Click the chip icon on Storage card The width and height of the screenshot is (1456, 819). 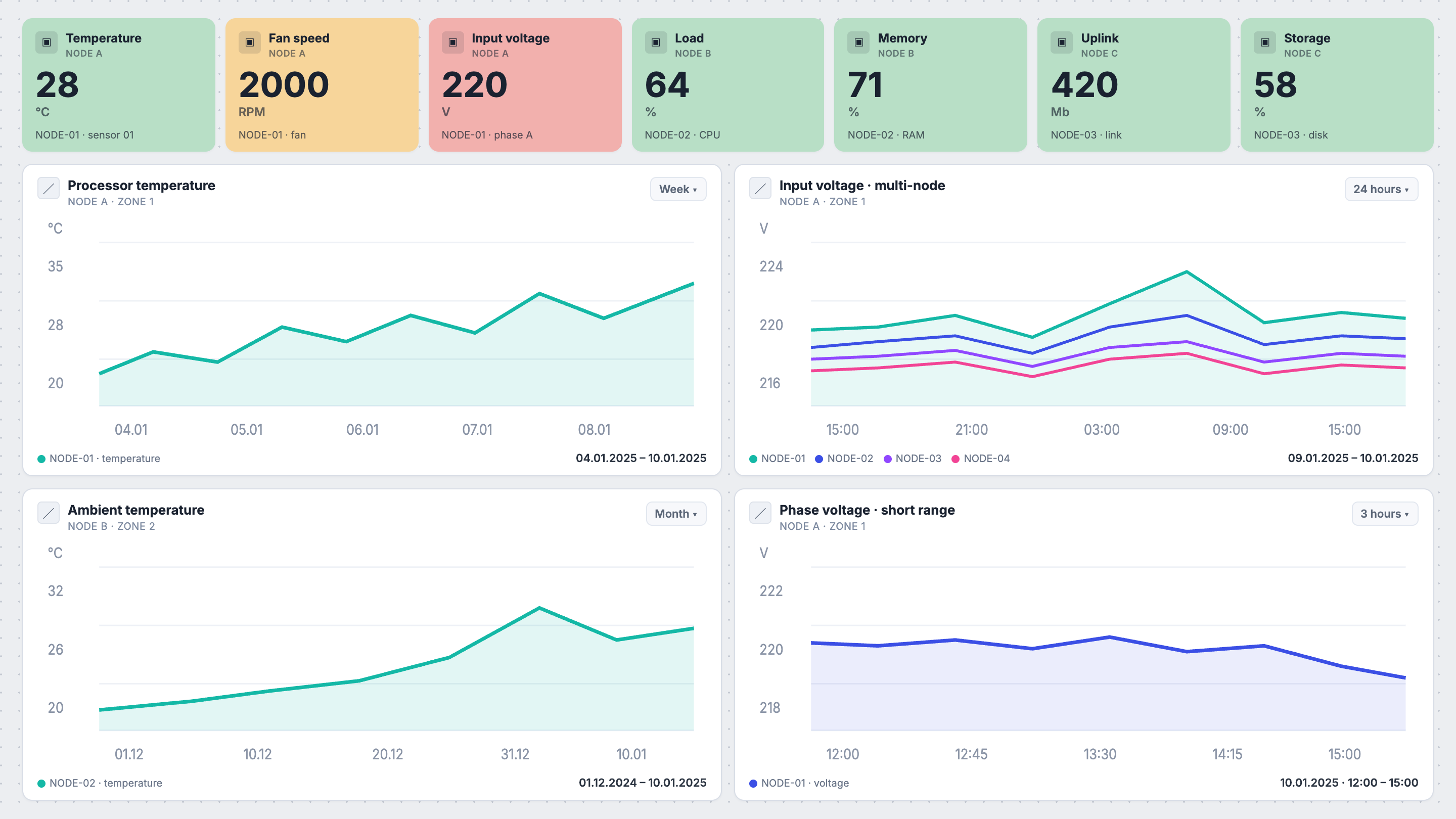tap(1265, 42)
